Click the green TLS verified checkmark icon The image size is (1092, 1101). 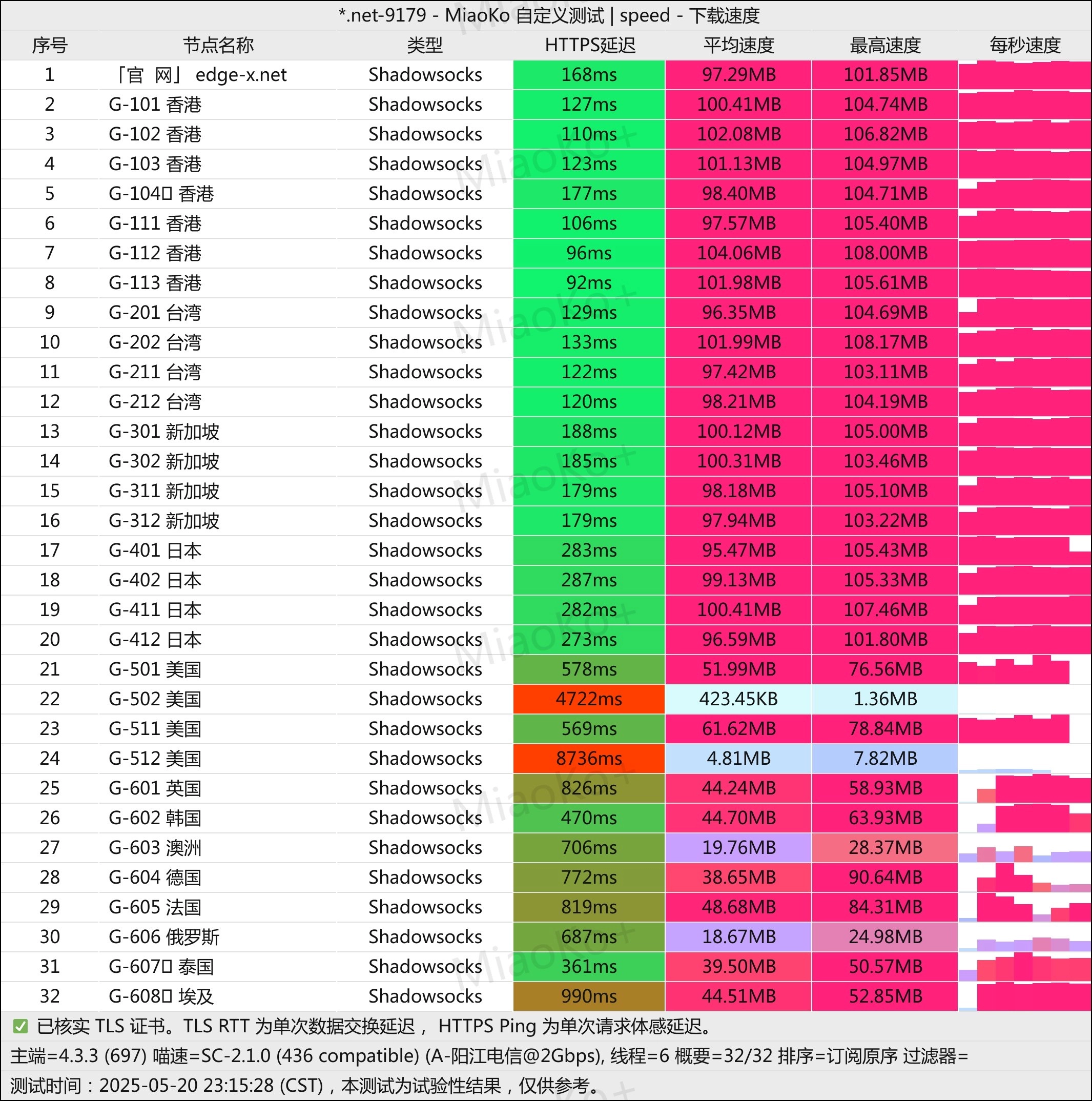click(x=20, y=1026)
